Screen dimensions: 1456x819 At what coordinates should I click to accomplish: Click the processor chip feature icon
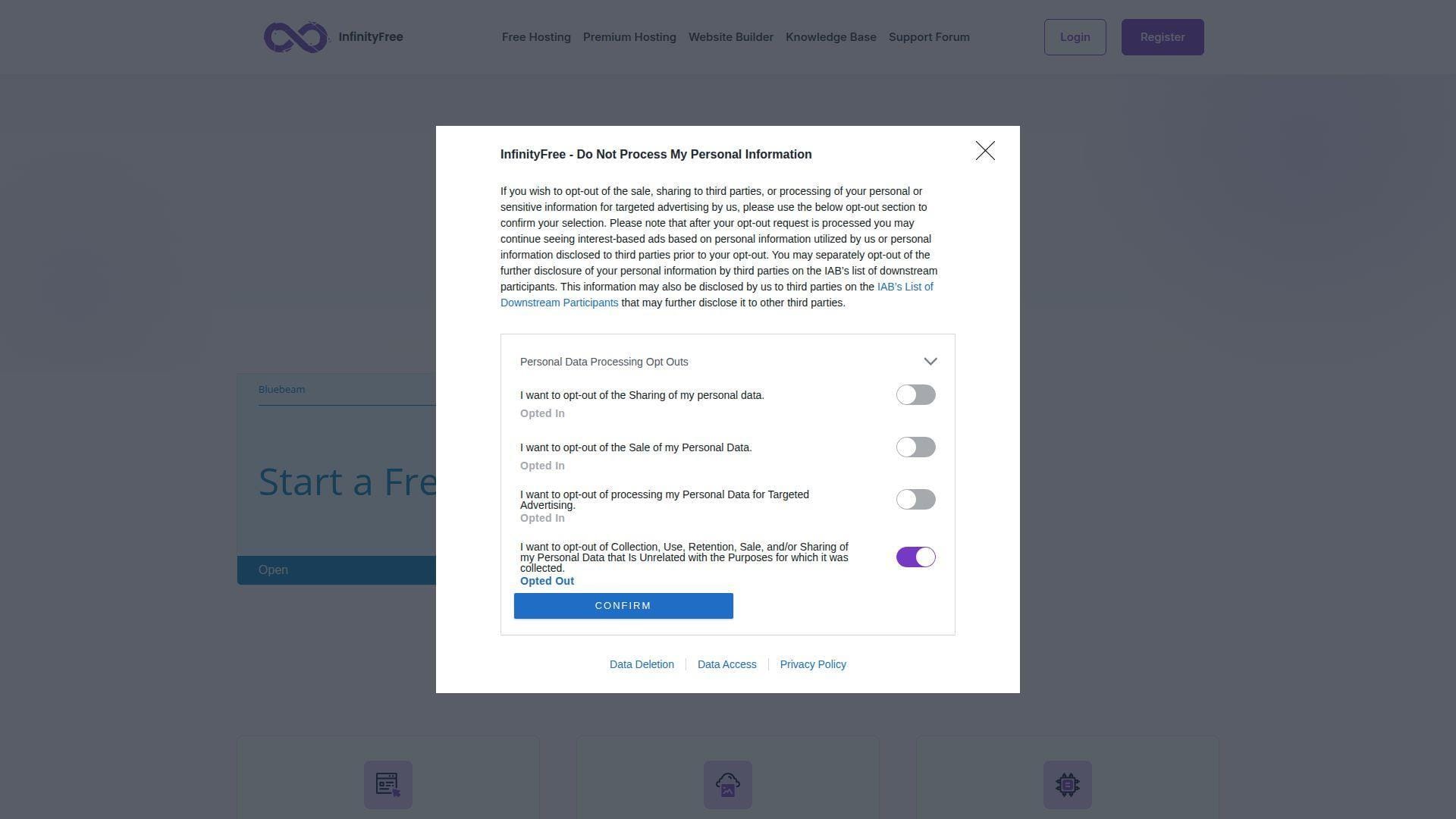coord(1068,785)
